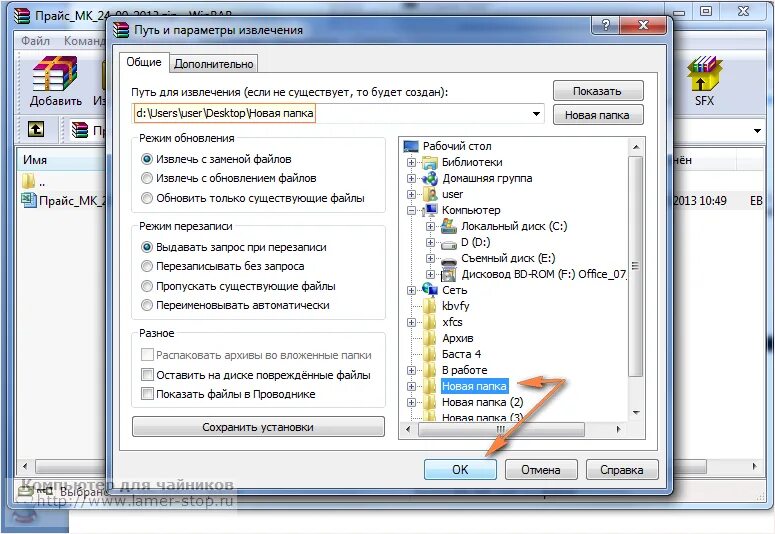The width and height of the screenshot is (775, 534).
Task: Select 'Выдавать запрос при перезаписи' option
Action: click(x=147, y=247)
